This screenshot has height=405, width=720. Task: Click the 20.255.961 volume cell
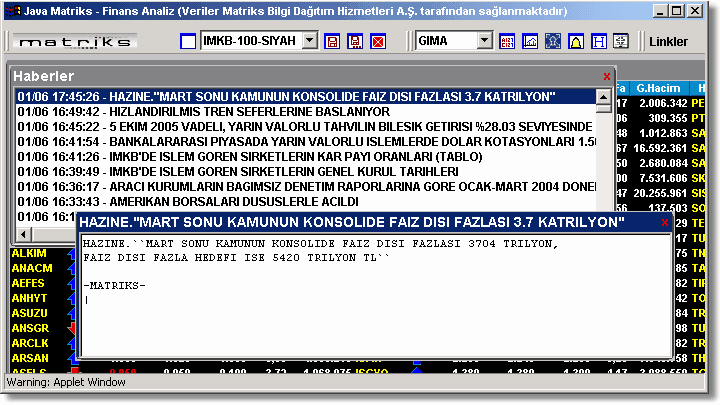(660, 193)
